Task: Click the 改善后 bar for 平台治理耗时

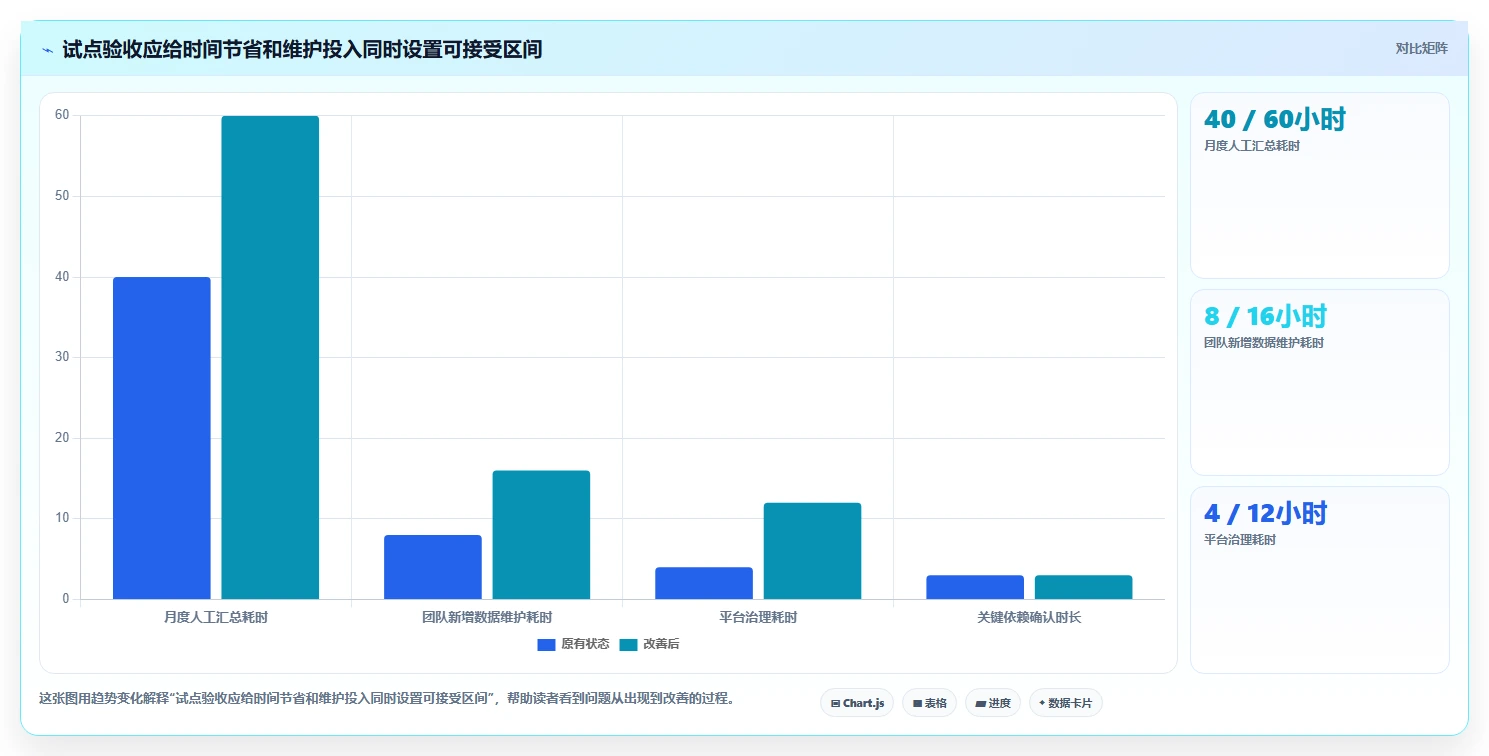Action: click(x=812, y=551)
